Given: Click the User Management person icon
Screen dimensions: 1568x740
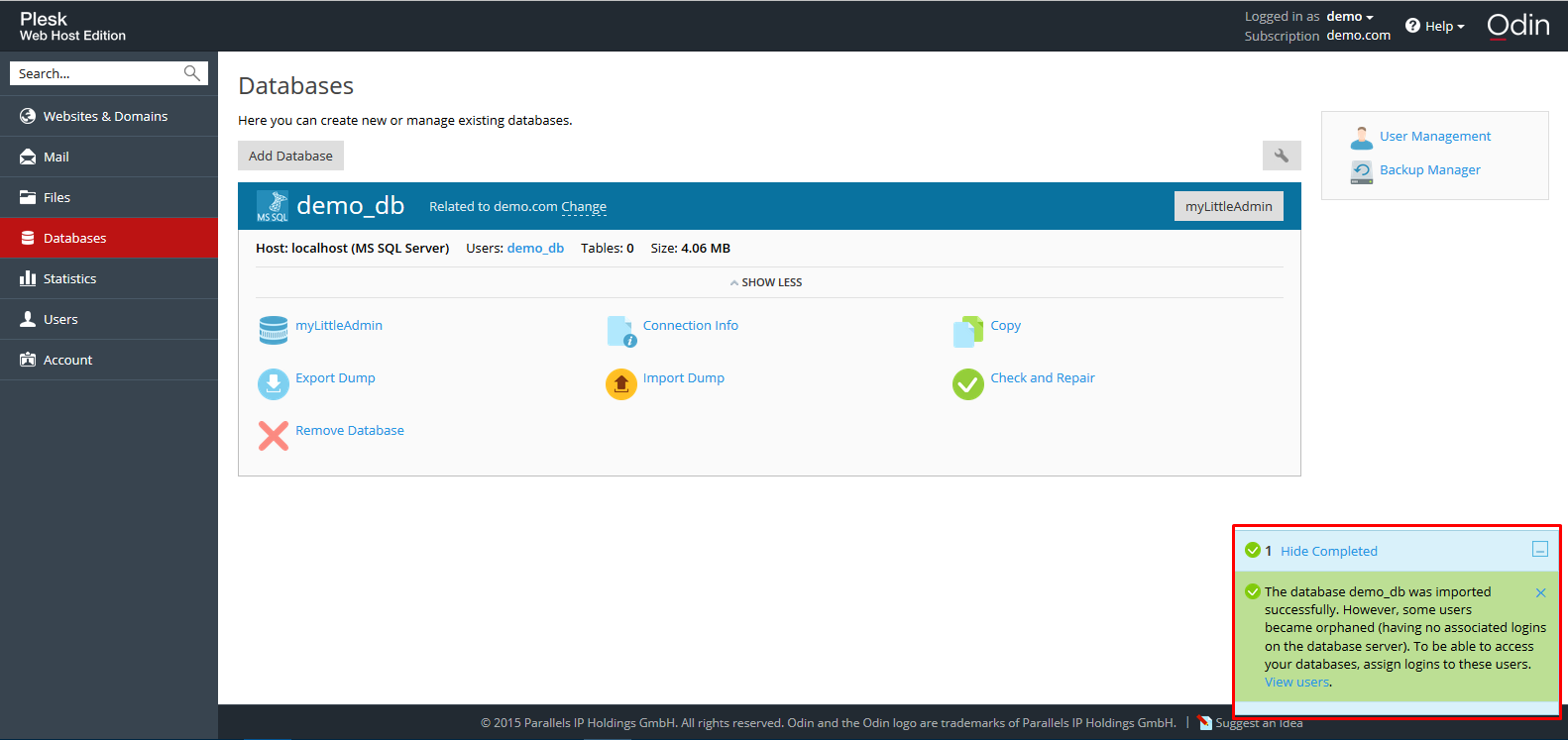Looking at the screenshot, I should point(1362,137).
